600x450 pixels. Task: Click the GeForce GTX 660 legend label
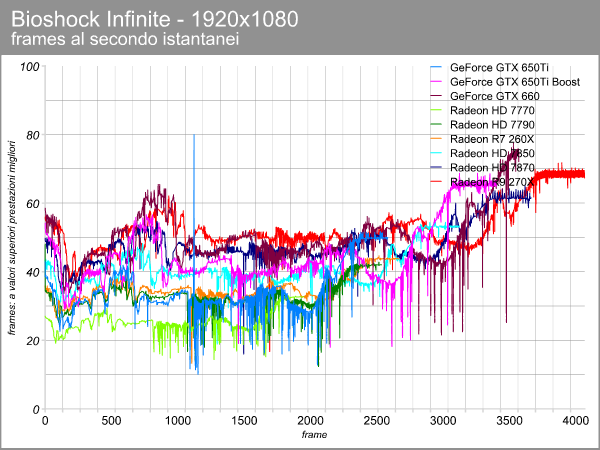495,96
